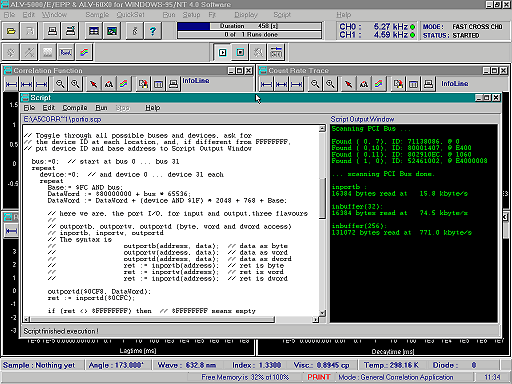Click the blue question mark help icon
Screen dimensions: 512x384
[x=153, y=31]
